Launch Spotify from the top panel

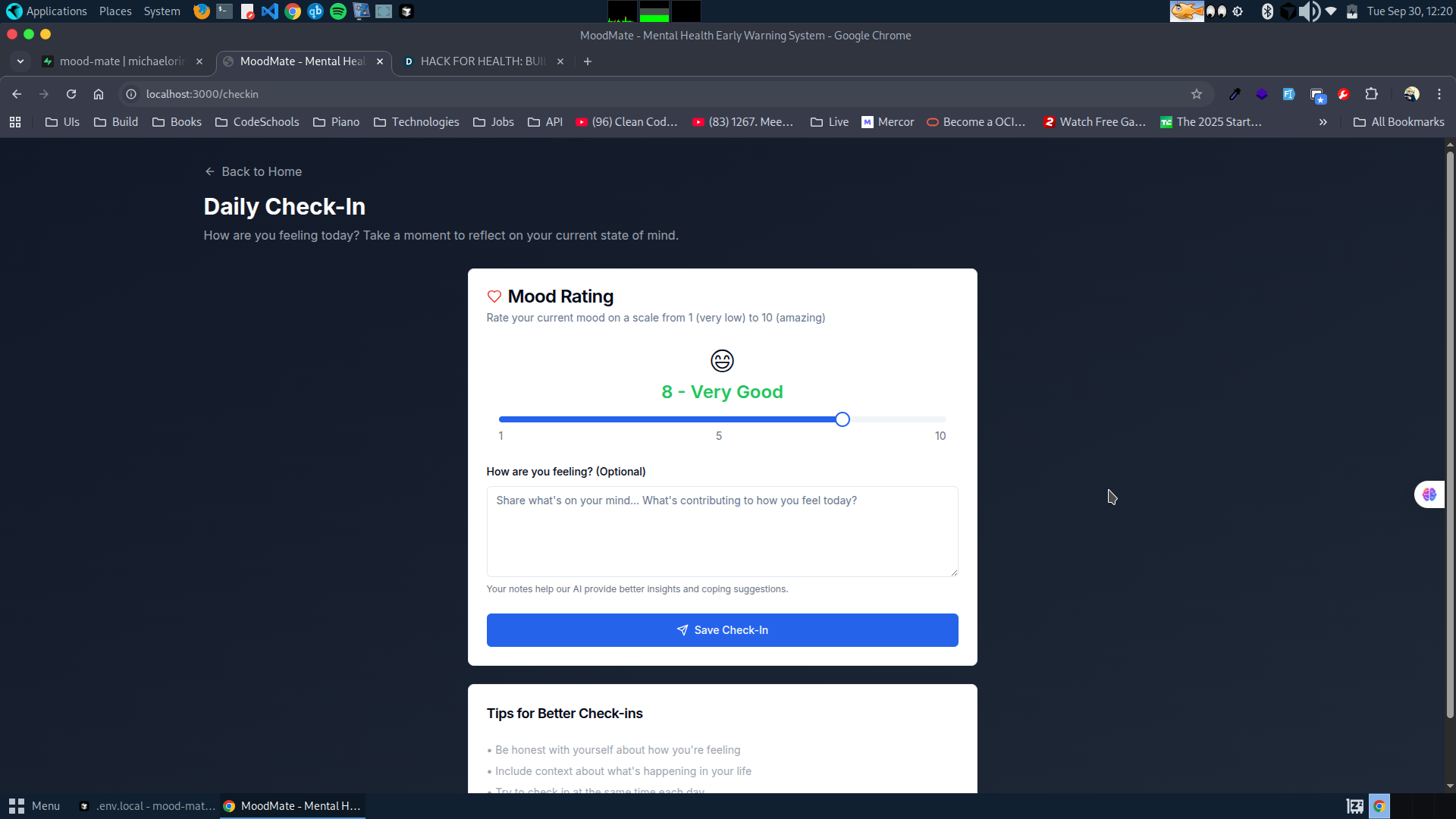338,11
